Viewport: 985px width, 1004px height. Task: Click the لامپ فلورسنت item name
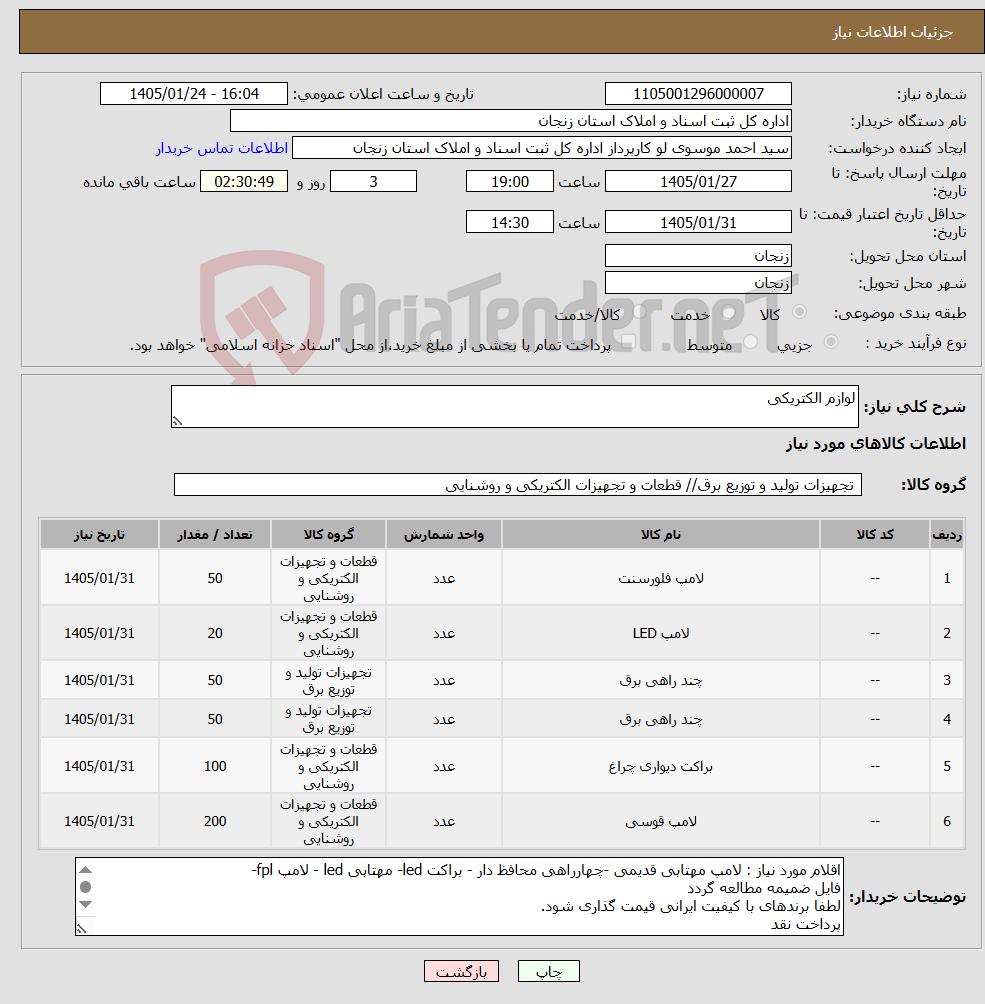pyautogui.click(x=661, y=578)
